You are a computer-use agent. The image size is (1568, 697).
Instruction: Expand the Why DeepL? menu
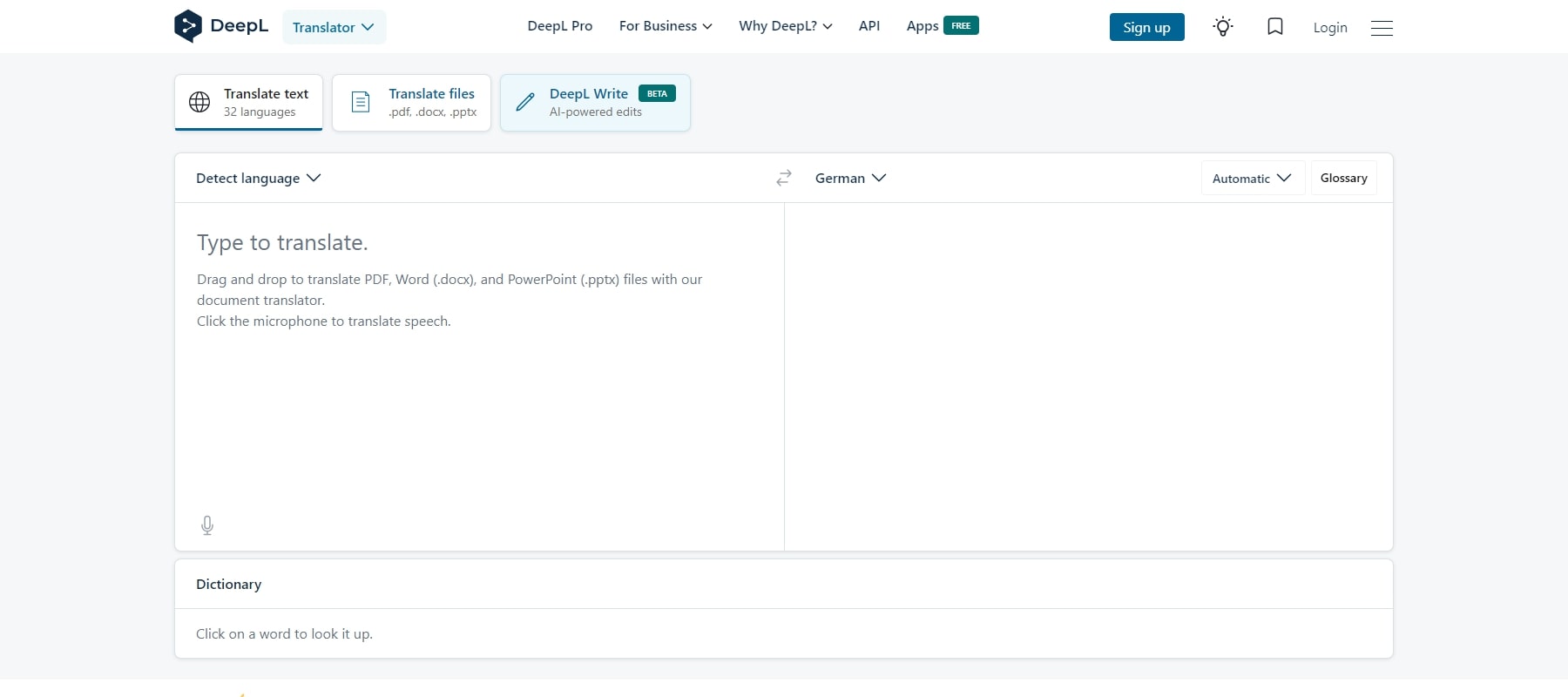point(786,26)
